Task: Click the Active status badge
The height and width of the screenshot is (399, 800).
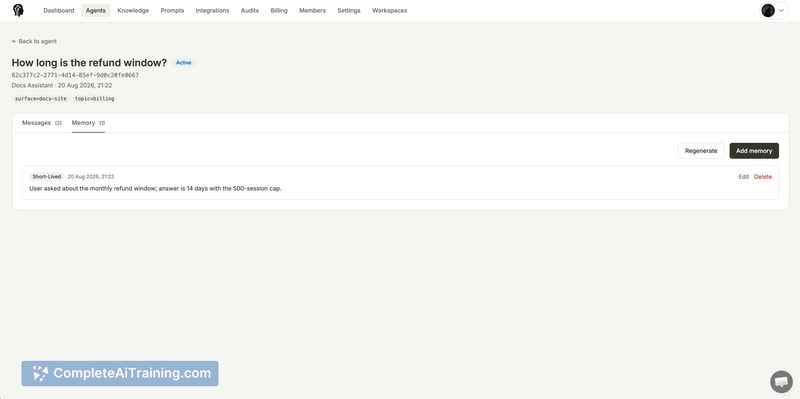Action: 184,63
